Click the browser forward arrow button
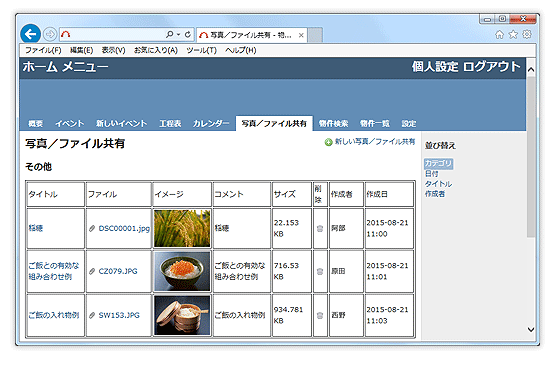 (50, 35)
